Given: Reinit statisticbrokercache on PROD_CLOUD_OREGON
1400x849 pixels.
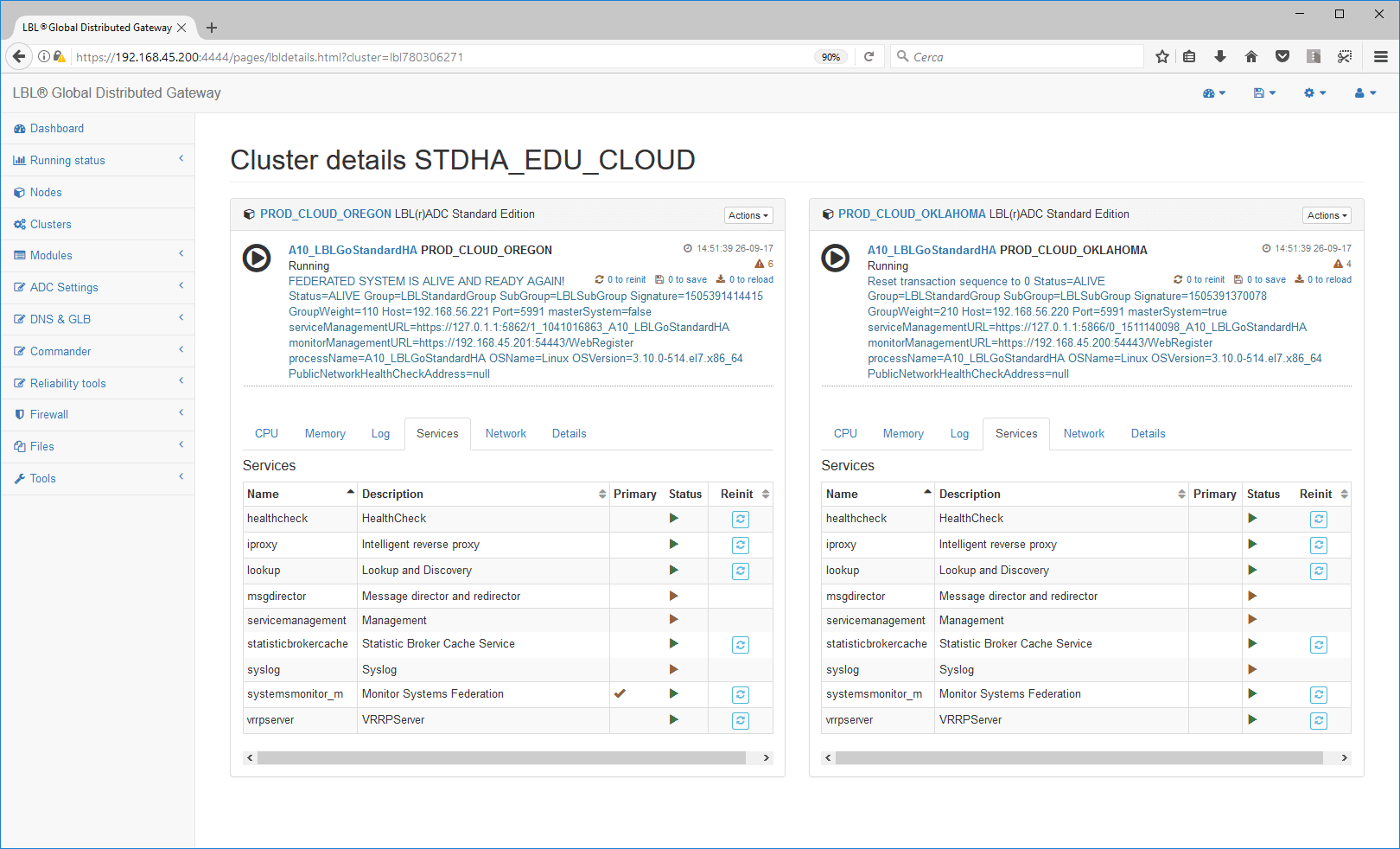Looking at the screenshot, I should 741,645.
